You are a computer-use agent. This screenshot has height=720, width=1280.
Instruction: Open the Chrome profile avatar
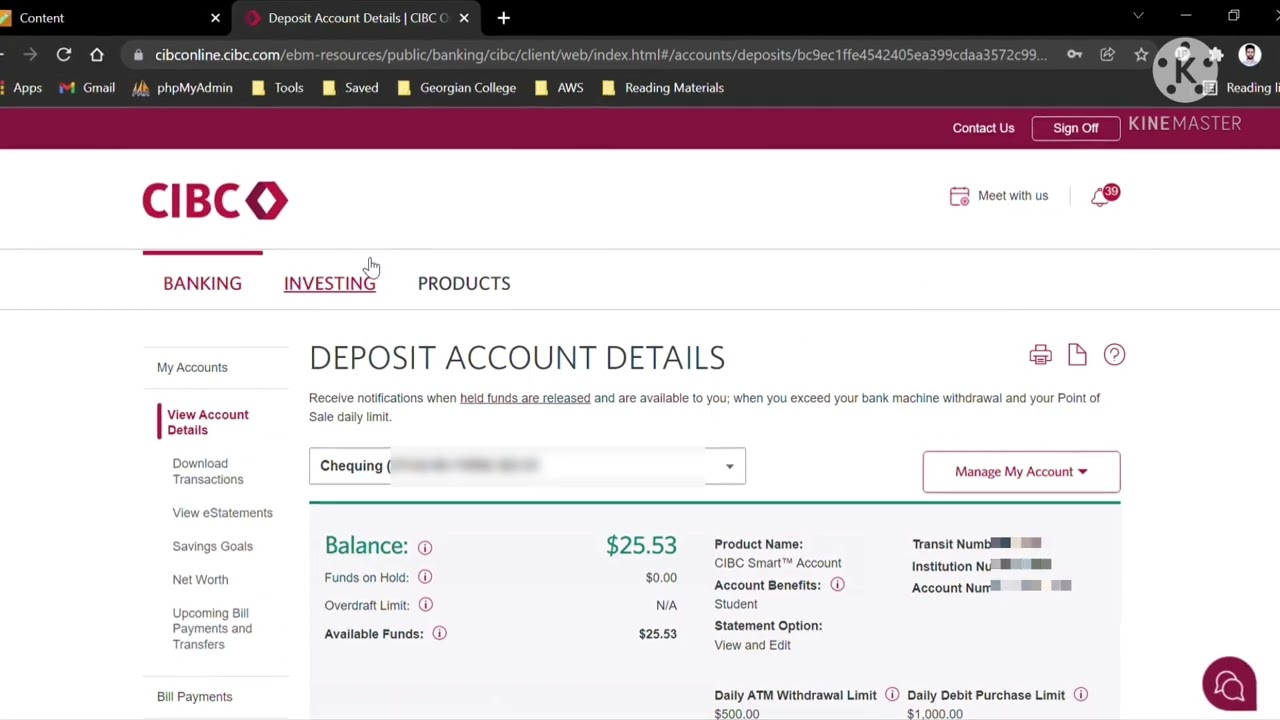(1250, 55)
